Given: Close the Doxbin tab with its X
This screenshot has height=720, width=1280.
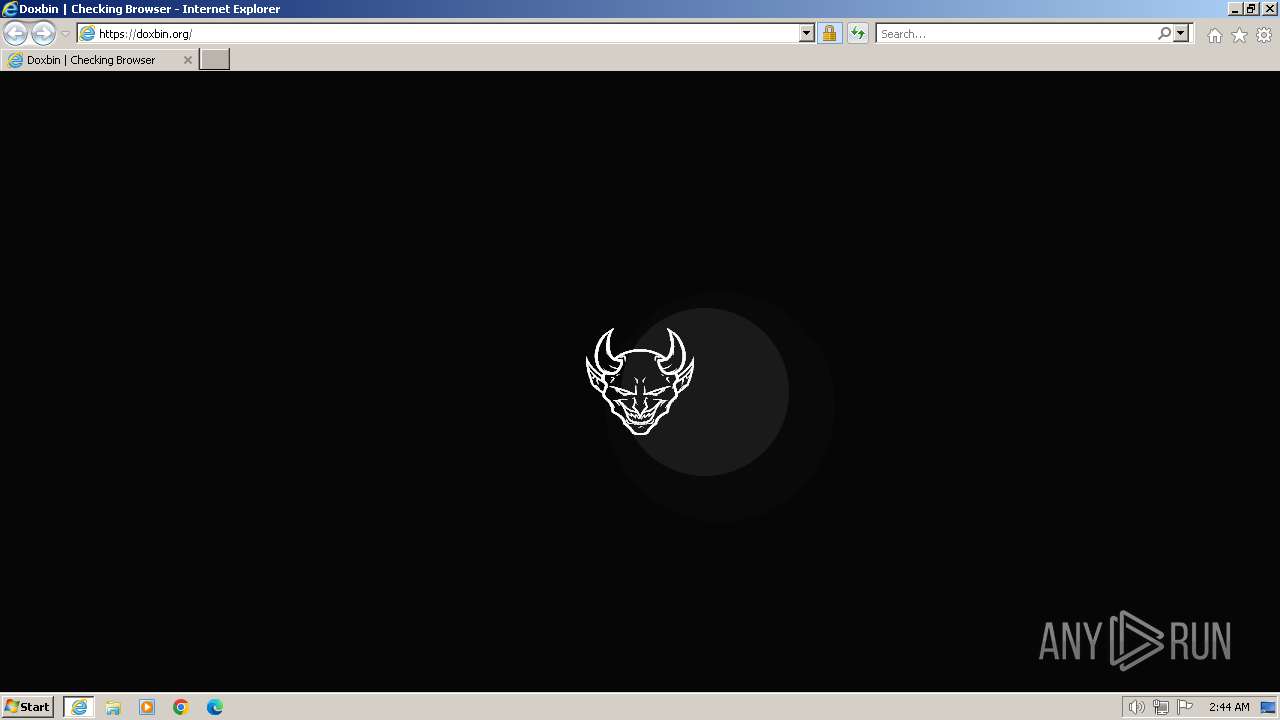Looking at the screenshot, I should [x=187, y=60].
